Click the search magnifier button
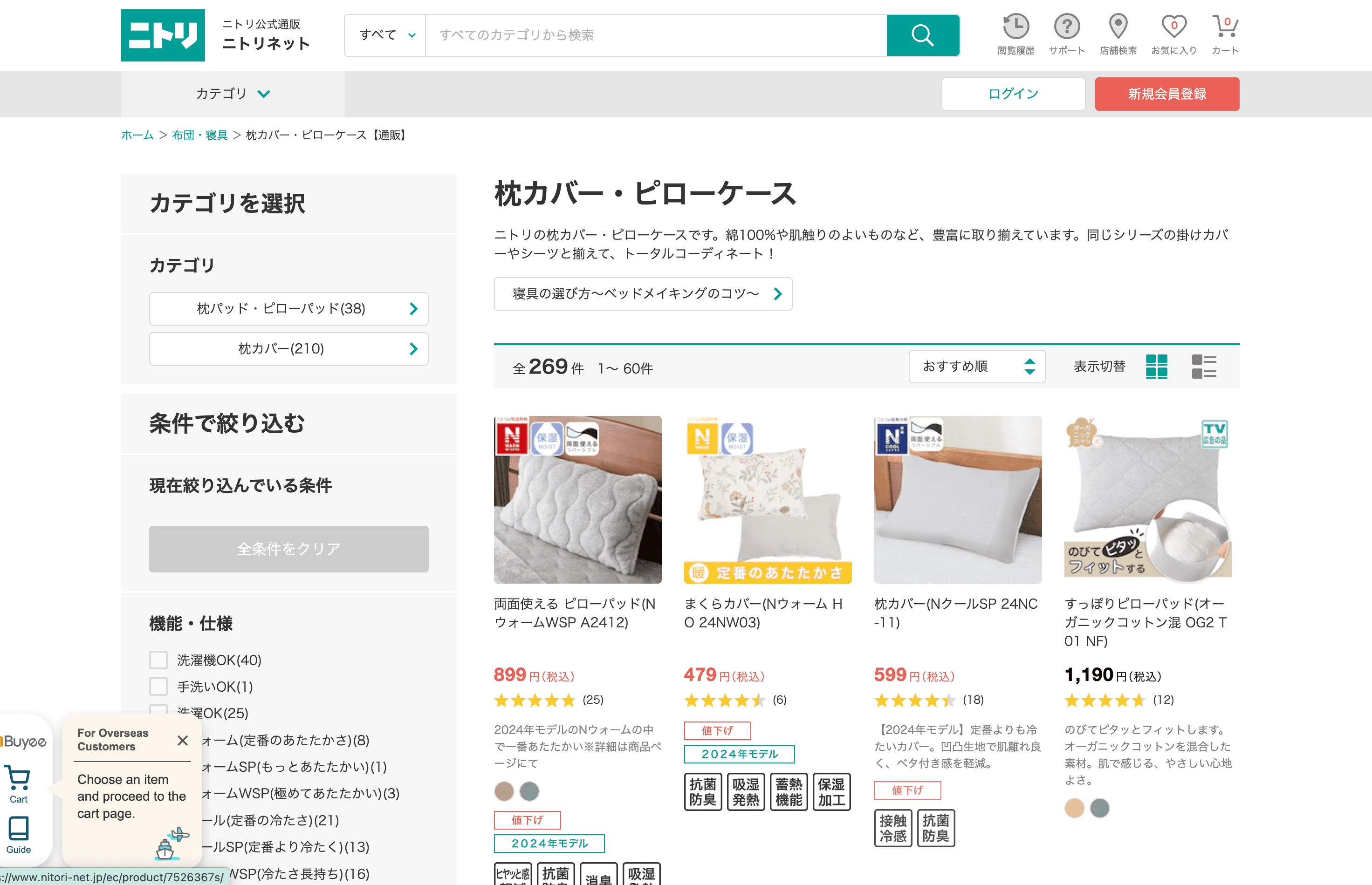This screenshot has height=885, width=1372. tap(922, 35)
